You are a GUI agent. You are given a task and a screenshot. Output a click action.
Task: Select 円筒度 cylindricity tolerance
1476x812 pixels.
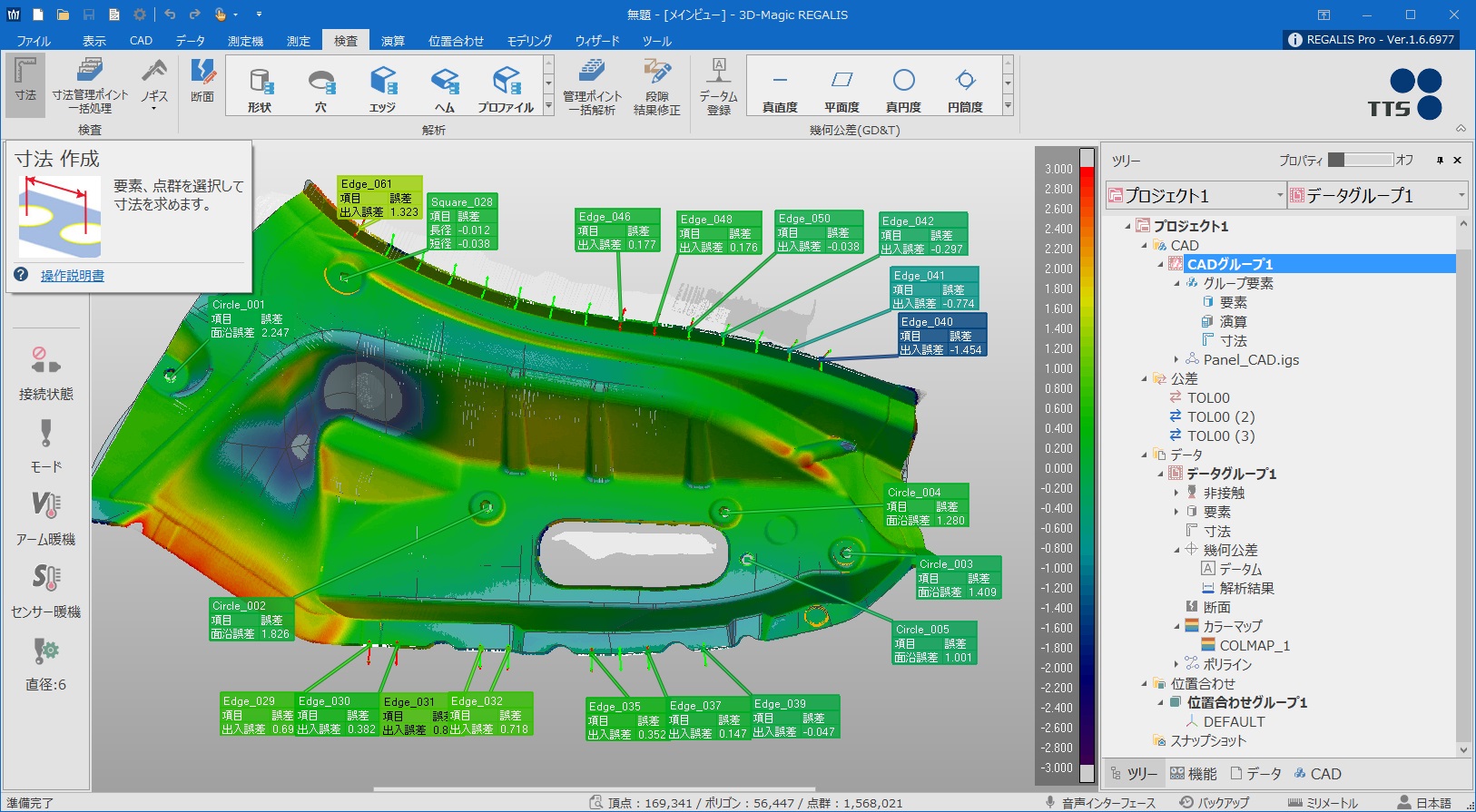965,89
